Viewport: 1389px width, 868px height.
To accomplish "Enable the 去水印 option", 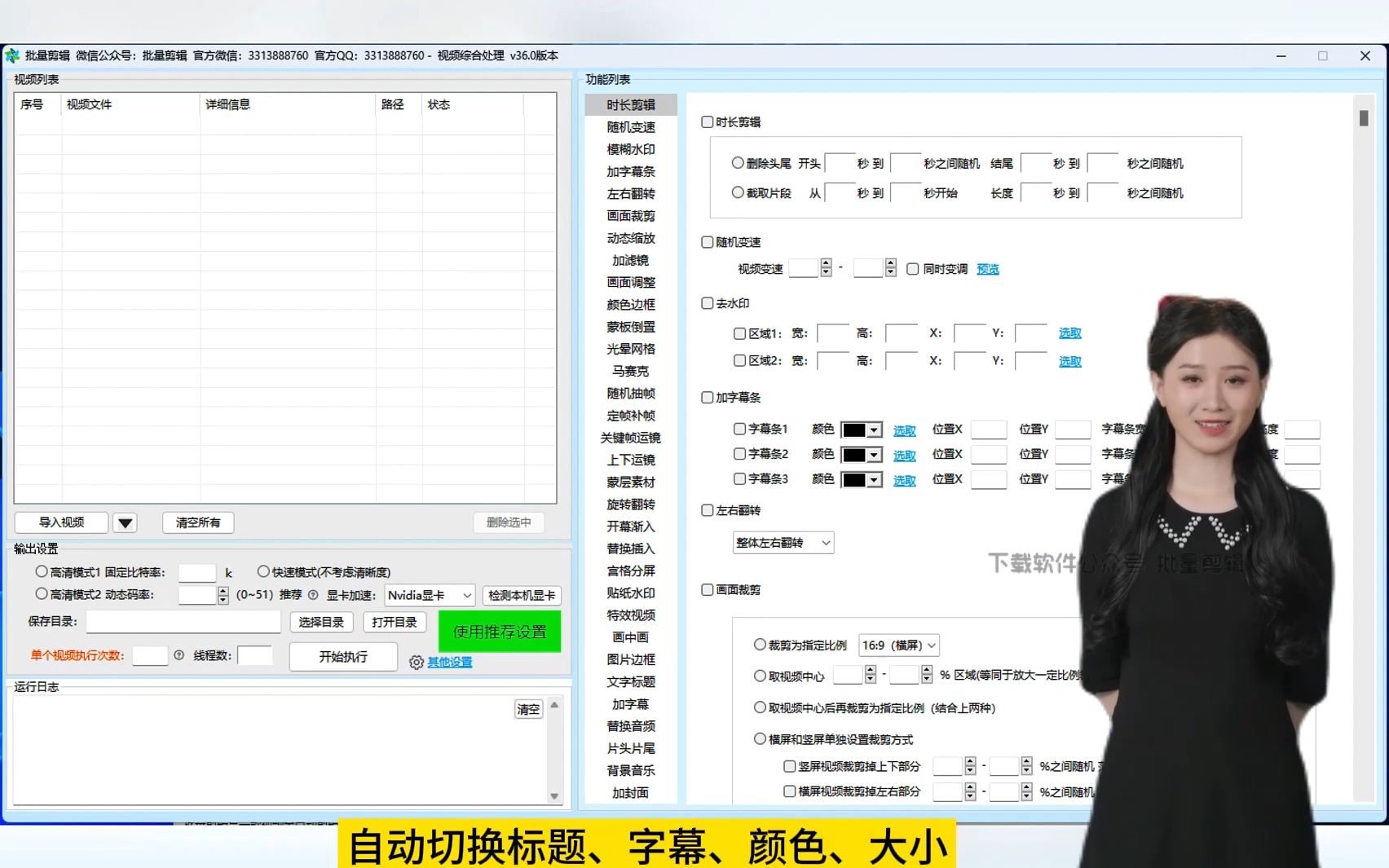I will tap(707, 302).
